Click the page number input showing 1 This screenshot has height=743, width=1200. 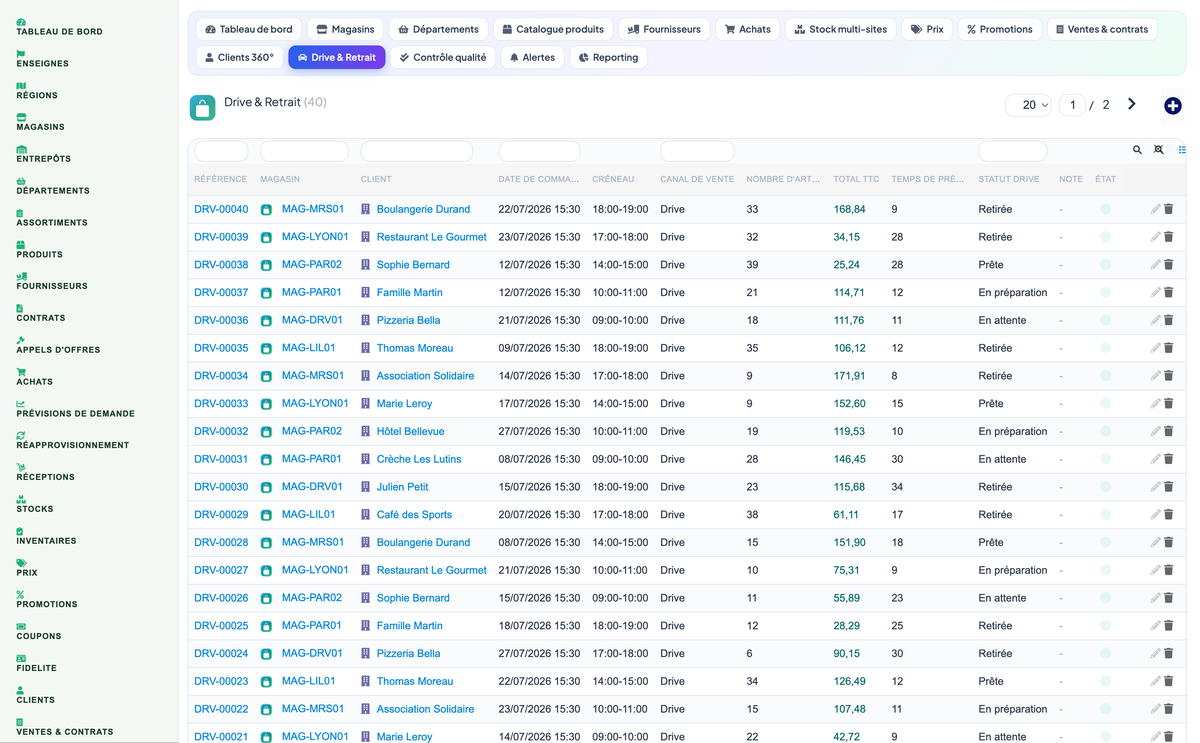tap(1072, 105)
